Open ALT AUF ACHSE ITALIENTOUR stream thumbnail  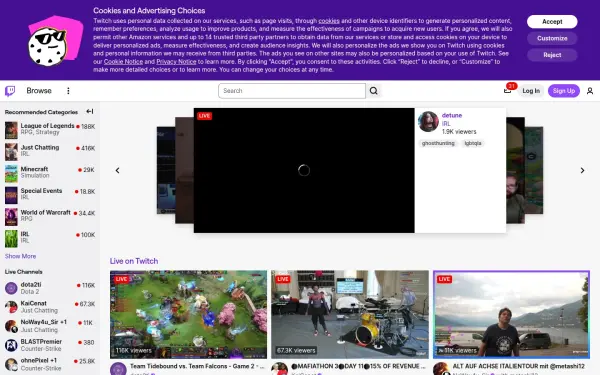[x=511, y=315]
